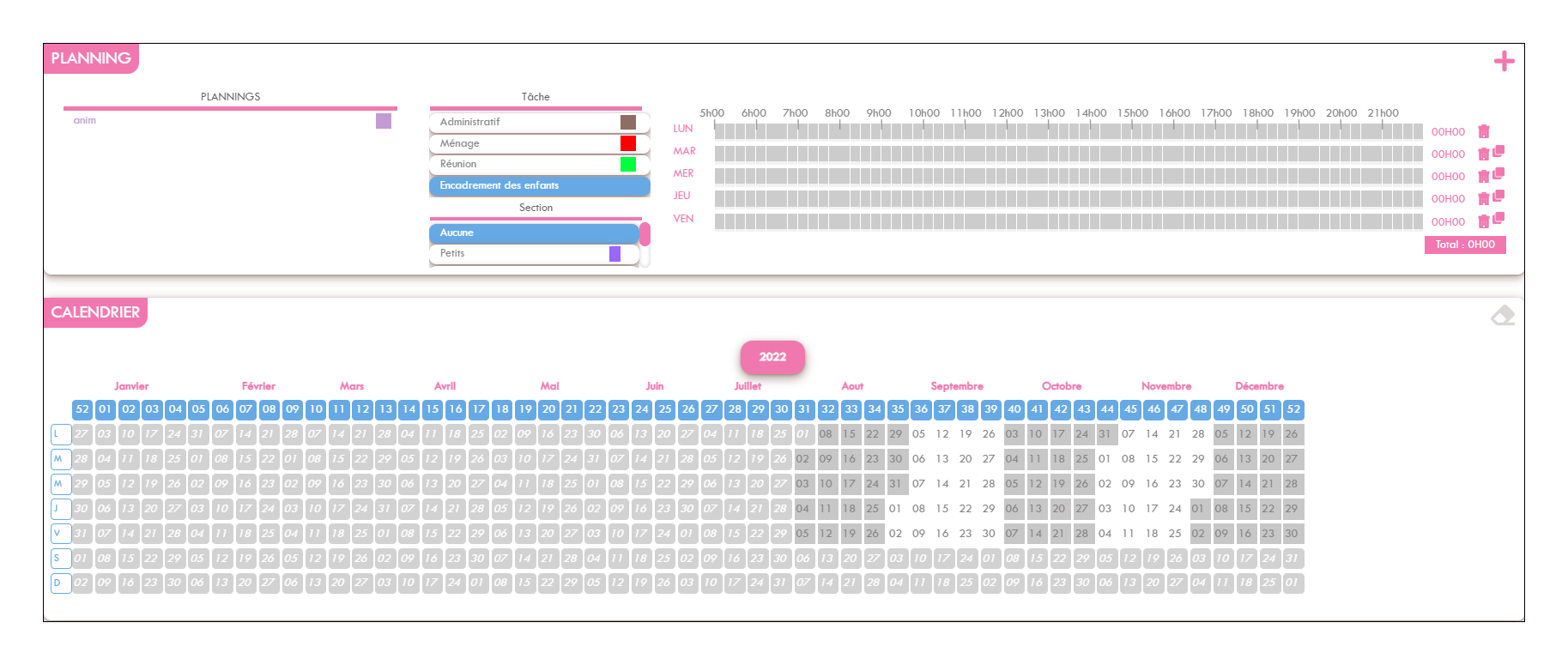Screen dimensions: 1568x665
Task: Copy previous day onto Wednesday (MER) row
Action: point(1498,173)
